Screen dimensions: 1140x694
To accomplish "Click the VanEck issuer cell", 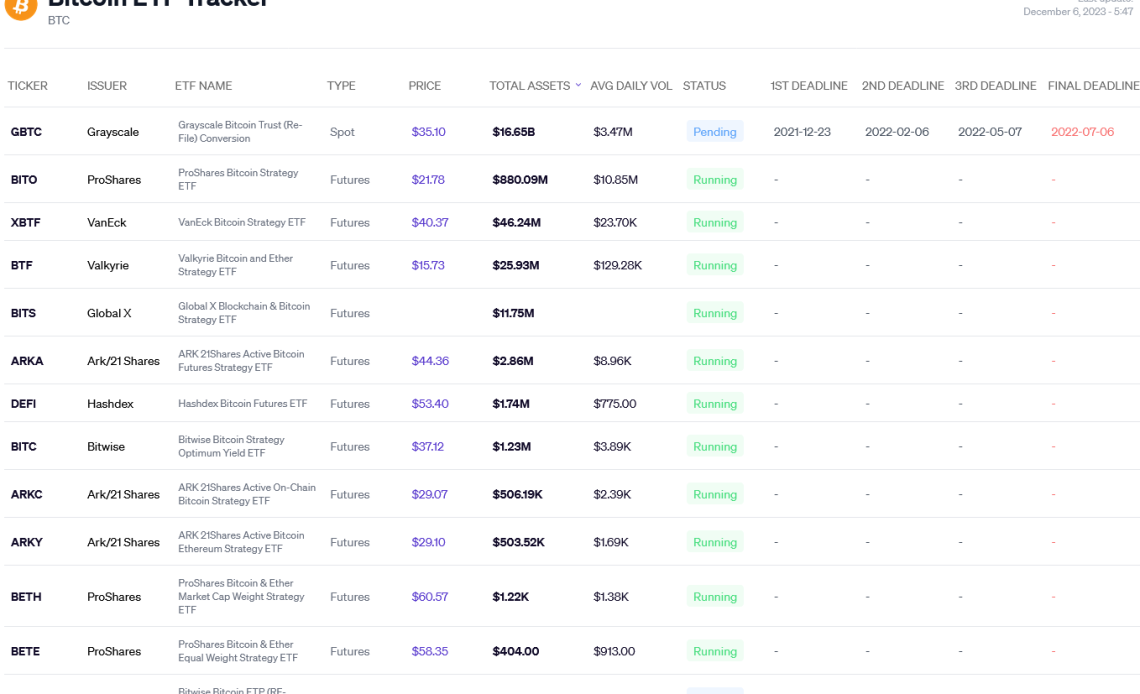I will [107, 222].
